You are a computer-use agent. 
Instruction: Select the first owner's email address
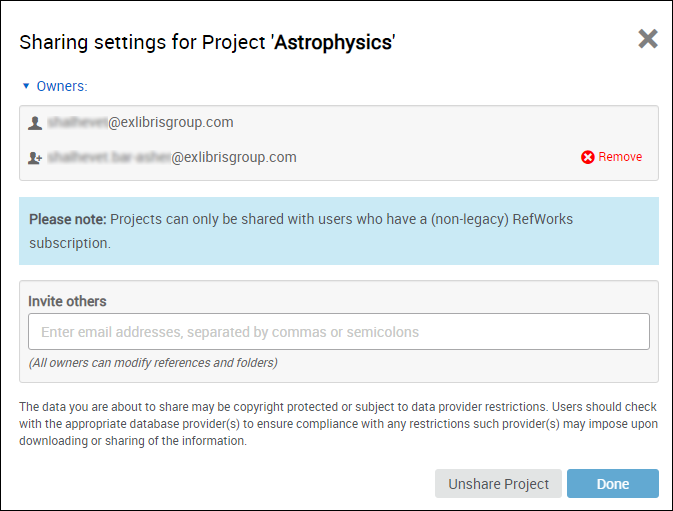click(x=140, y=123)
